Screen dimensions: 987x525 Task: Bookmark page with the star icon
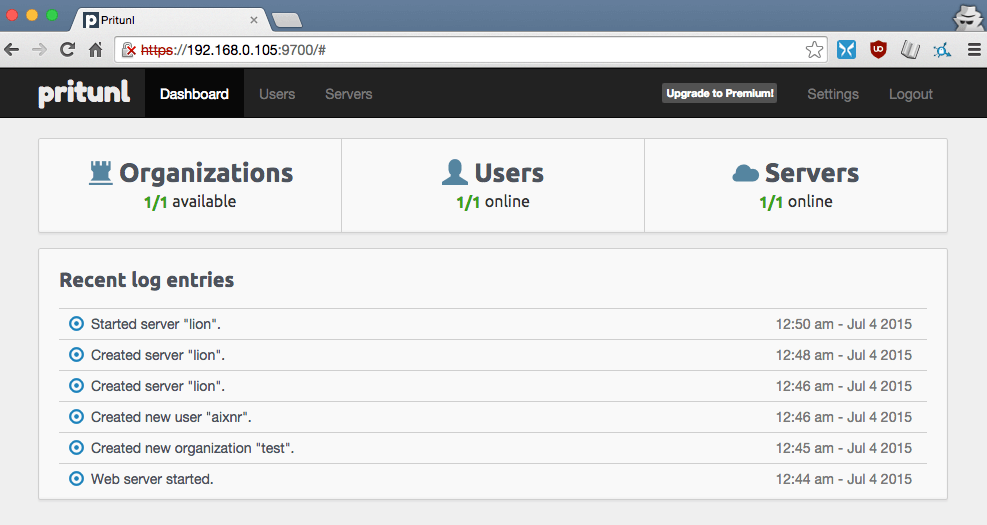pos(814,50)
